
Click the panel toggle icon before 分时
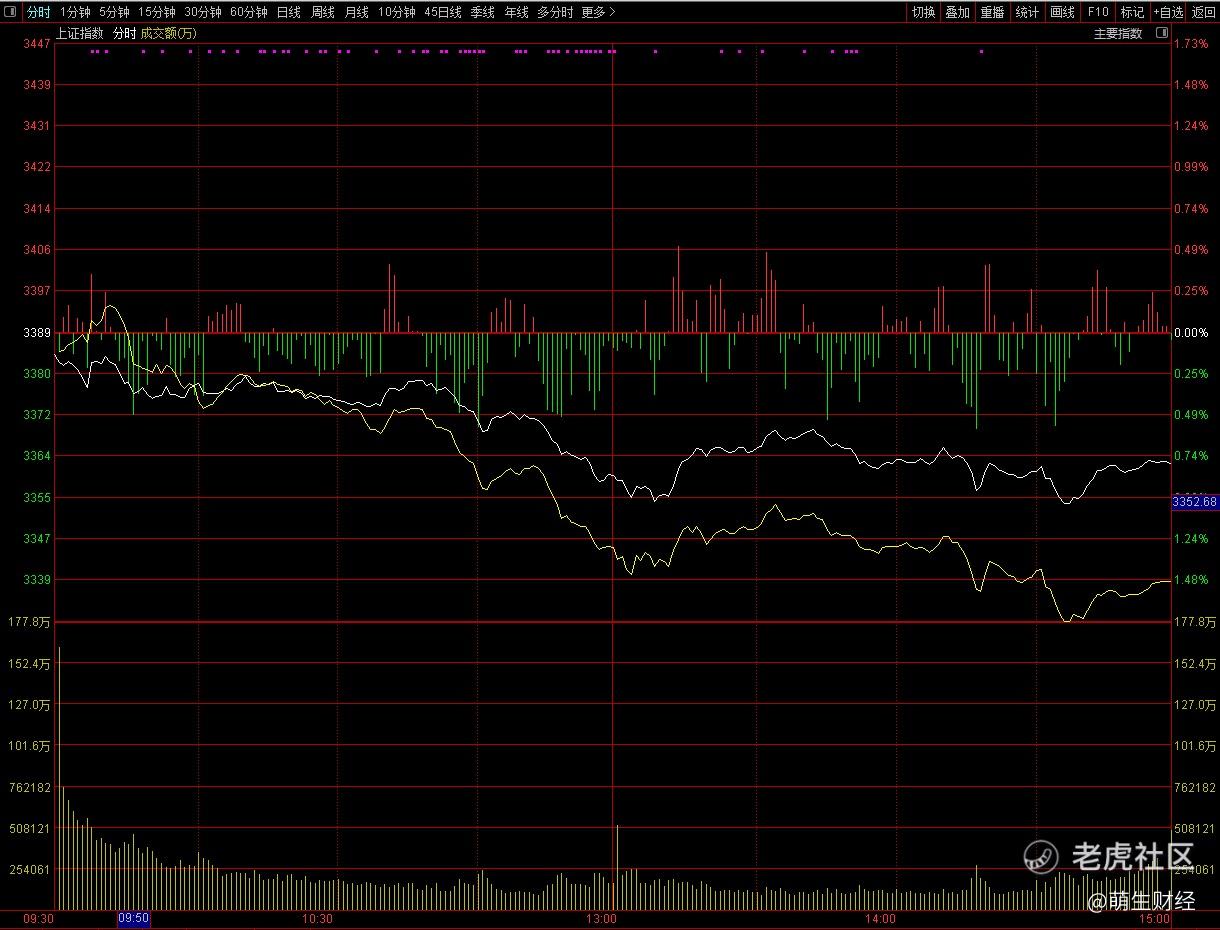[x=10, y=13]
